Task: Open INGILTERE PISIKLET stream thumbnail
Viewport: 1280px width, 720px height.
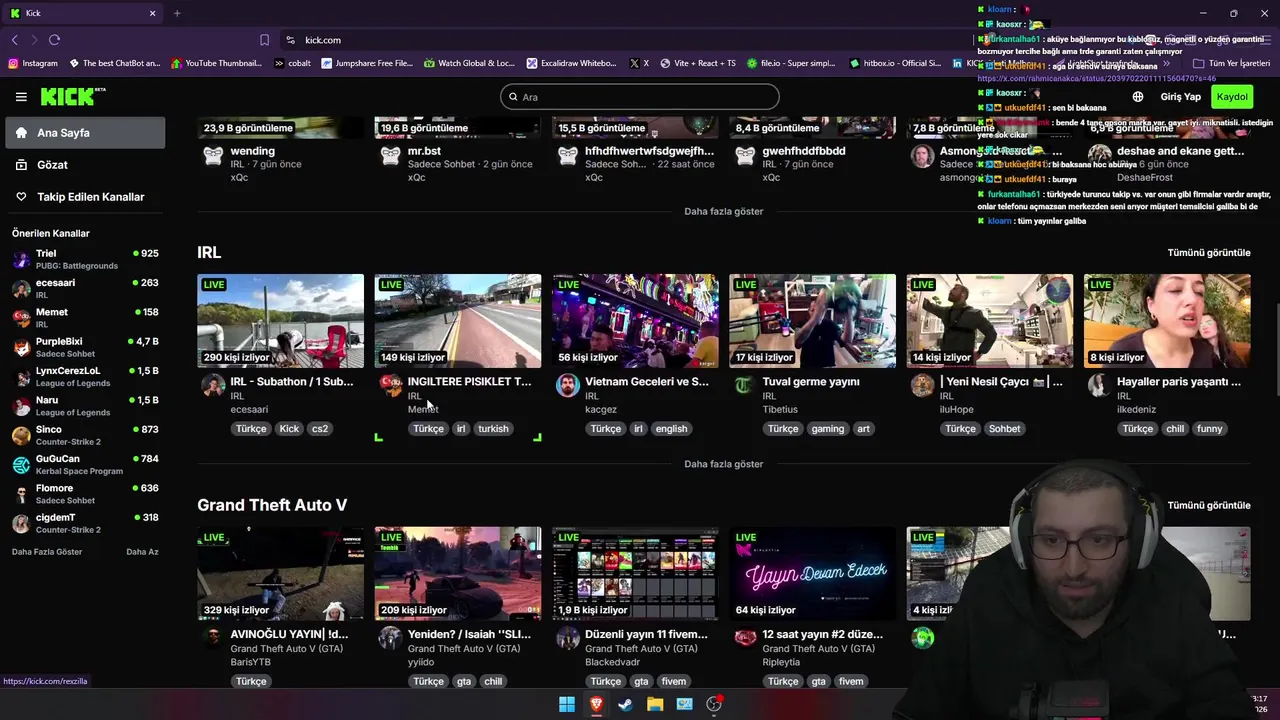Action: pos(458,321)
